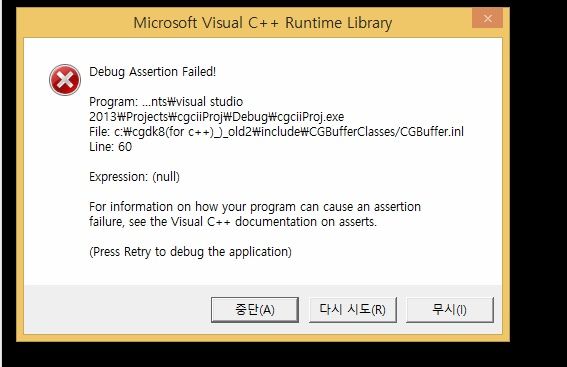Viewport: 567px width, 367px height.
Task: Select the Debug Assertion Failed! heading
Action: pos(152,72)
